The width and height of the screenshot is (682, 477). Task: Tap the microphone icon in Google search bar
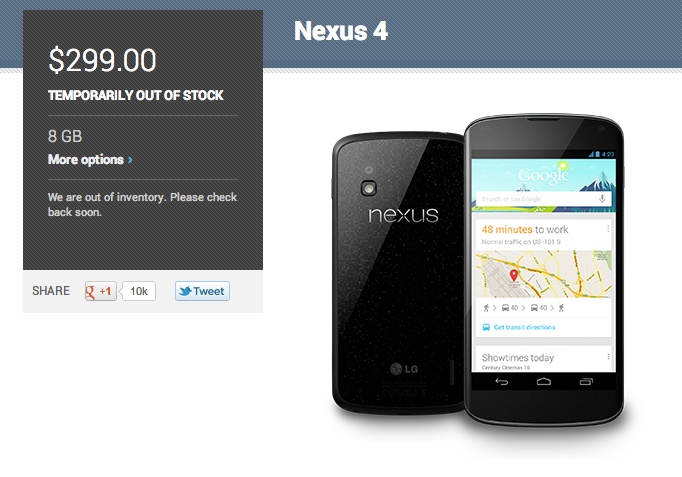(602, 199)
